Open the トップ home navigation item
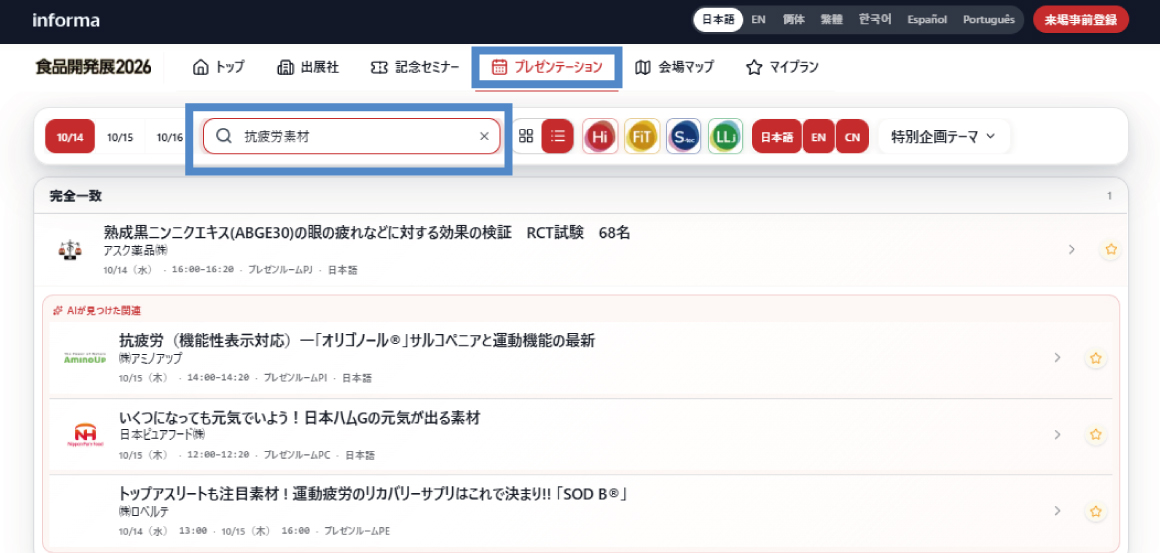1160x553 pixels. [218, 67]
